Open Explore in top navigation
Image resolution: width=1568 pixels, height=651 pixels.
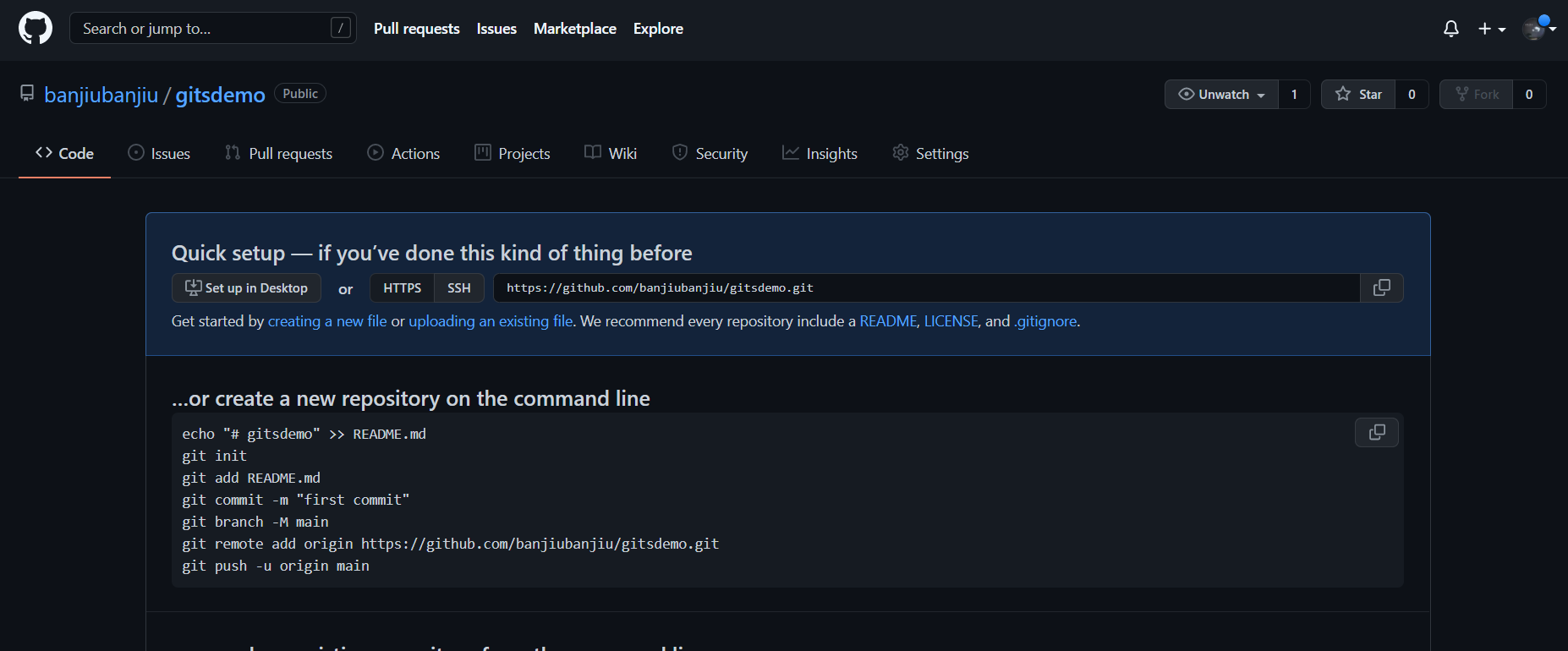click(658, 28)
